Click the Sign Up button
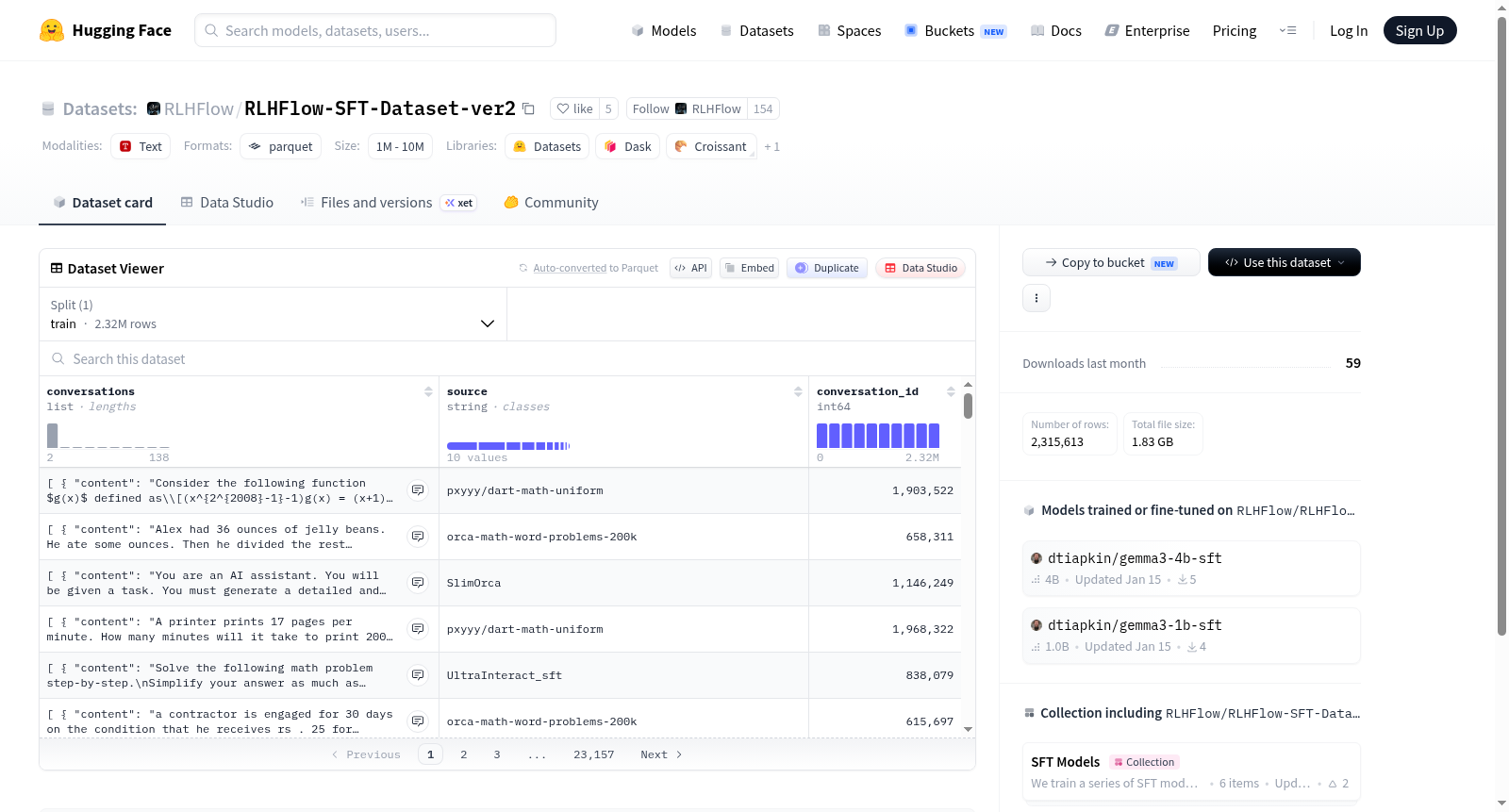The width and height of the screenshot is (1509, 812). point(1419,30)
